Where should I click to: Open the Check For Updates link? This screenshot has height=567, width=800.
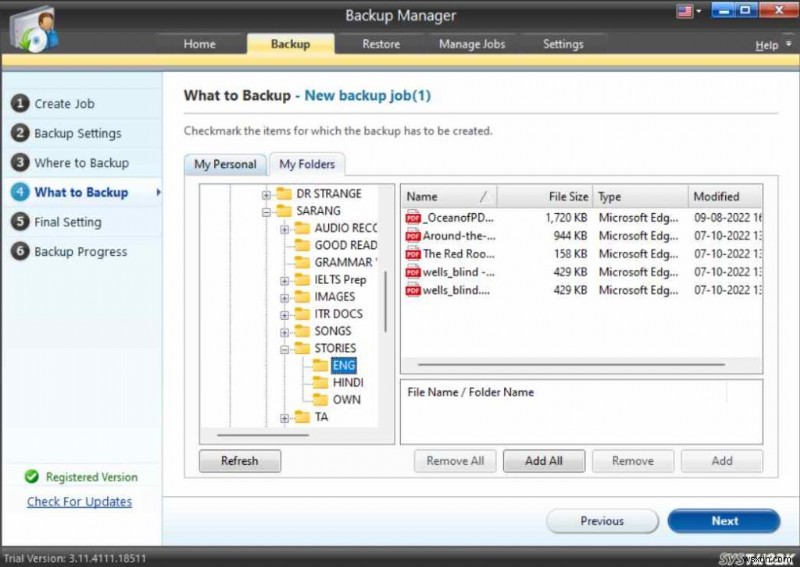click(79, 502)
